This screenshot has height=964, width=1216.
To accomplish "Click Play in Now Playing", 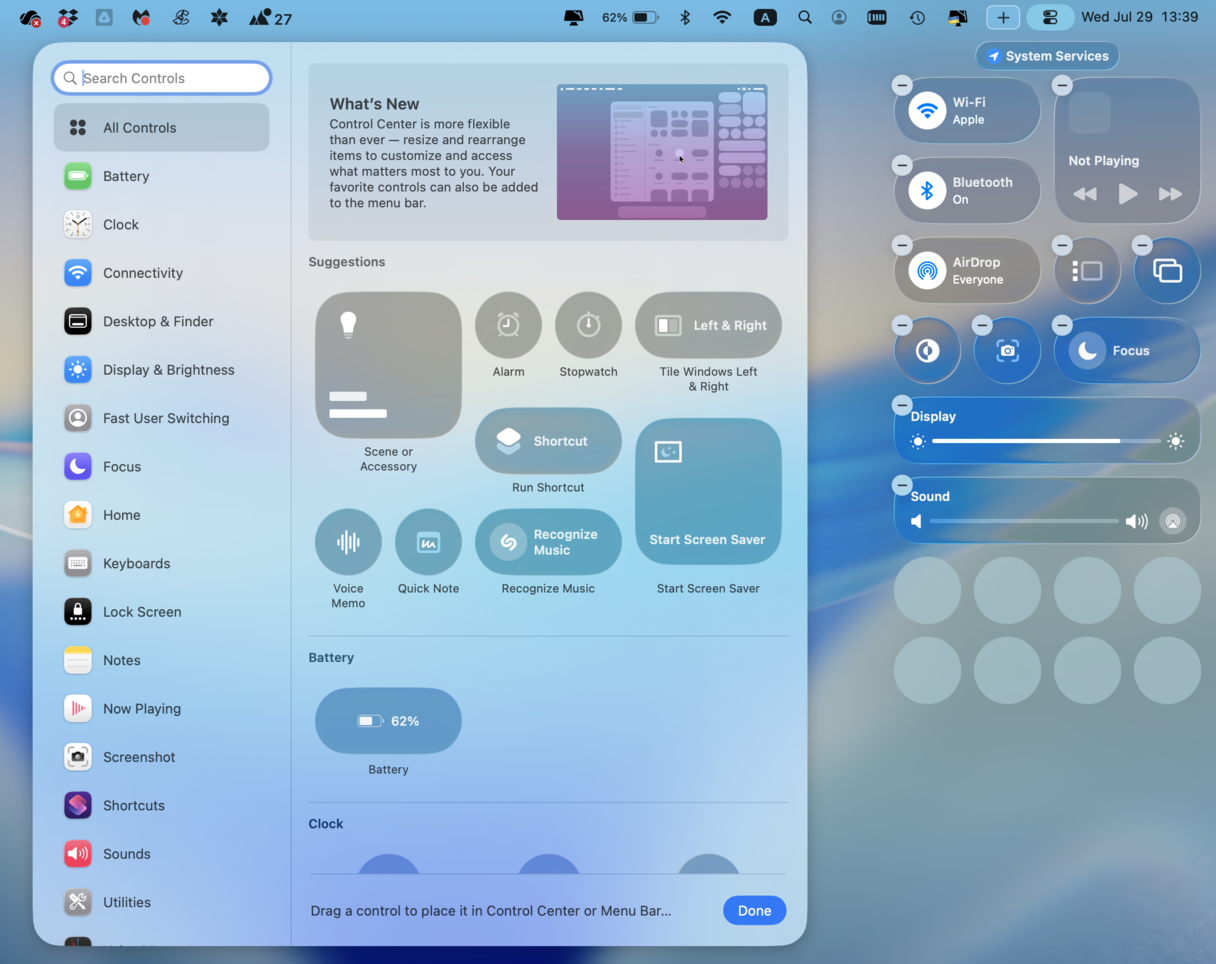I will click(1127, 194).
